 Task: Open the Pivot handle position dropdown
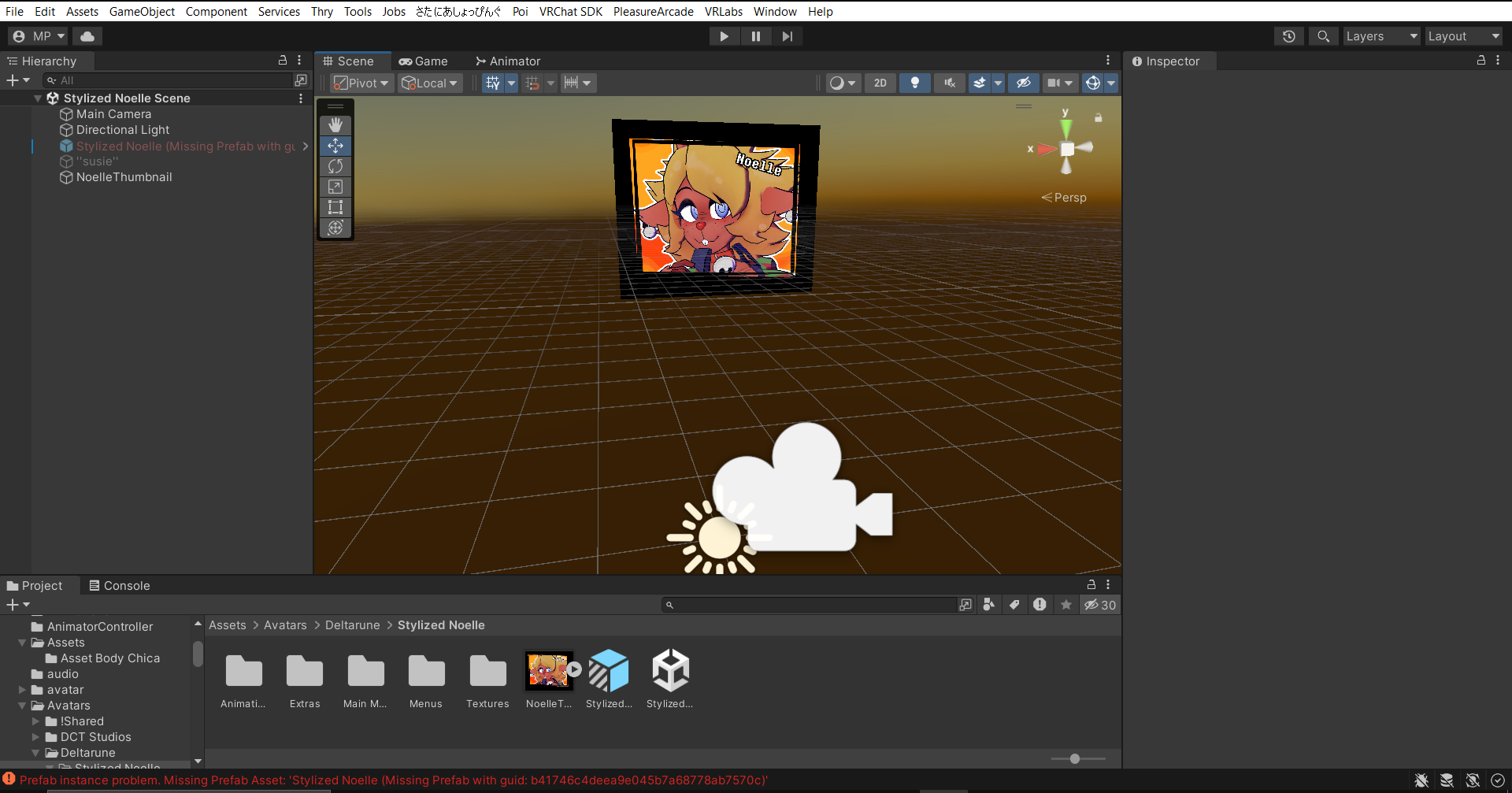[x=361, y=83]
